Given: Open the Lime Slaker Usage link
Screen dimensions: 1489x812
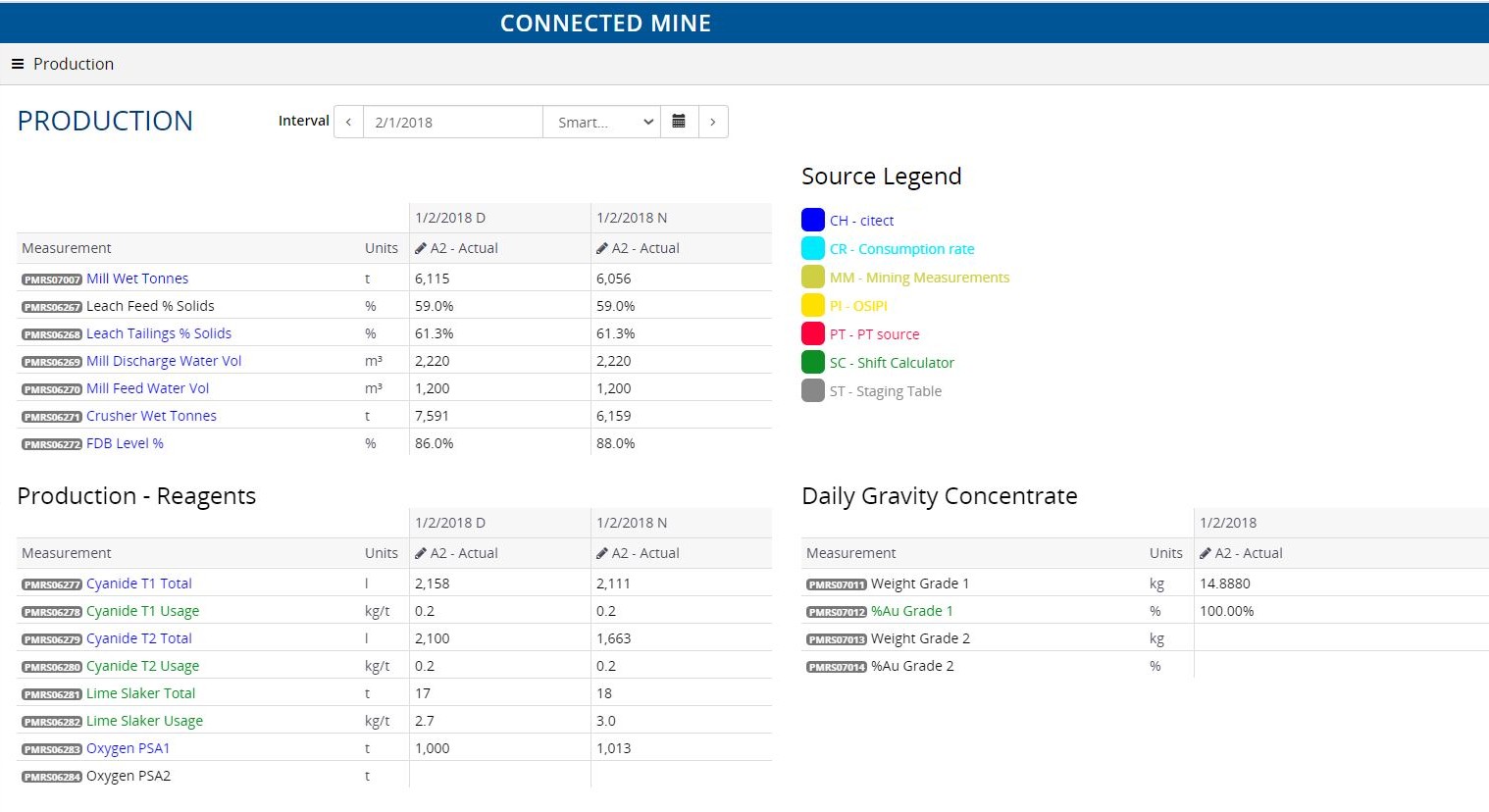Looking at the screenshot, I should point(144,721).
